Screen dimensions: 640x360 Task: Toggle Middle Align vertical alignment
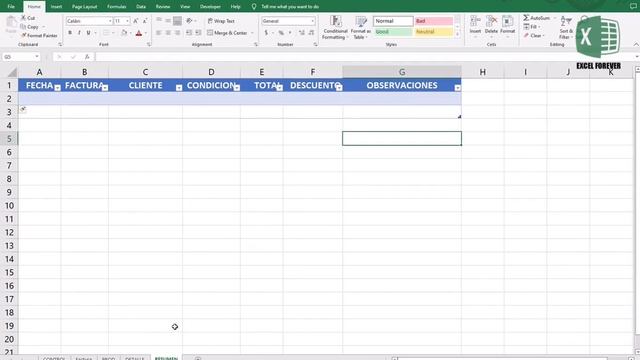(168, 20)
